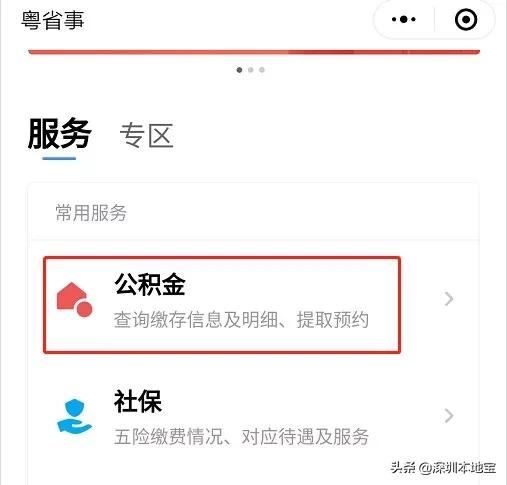Screen dimensions: 507x485
Task: Open the 公积金 service title
Action: [150, 284]
